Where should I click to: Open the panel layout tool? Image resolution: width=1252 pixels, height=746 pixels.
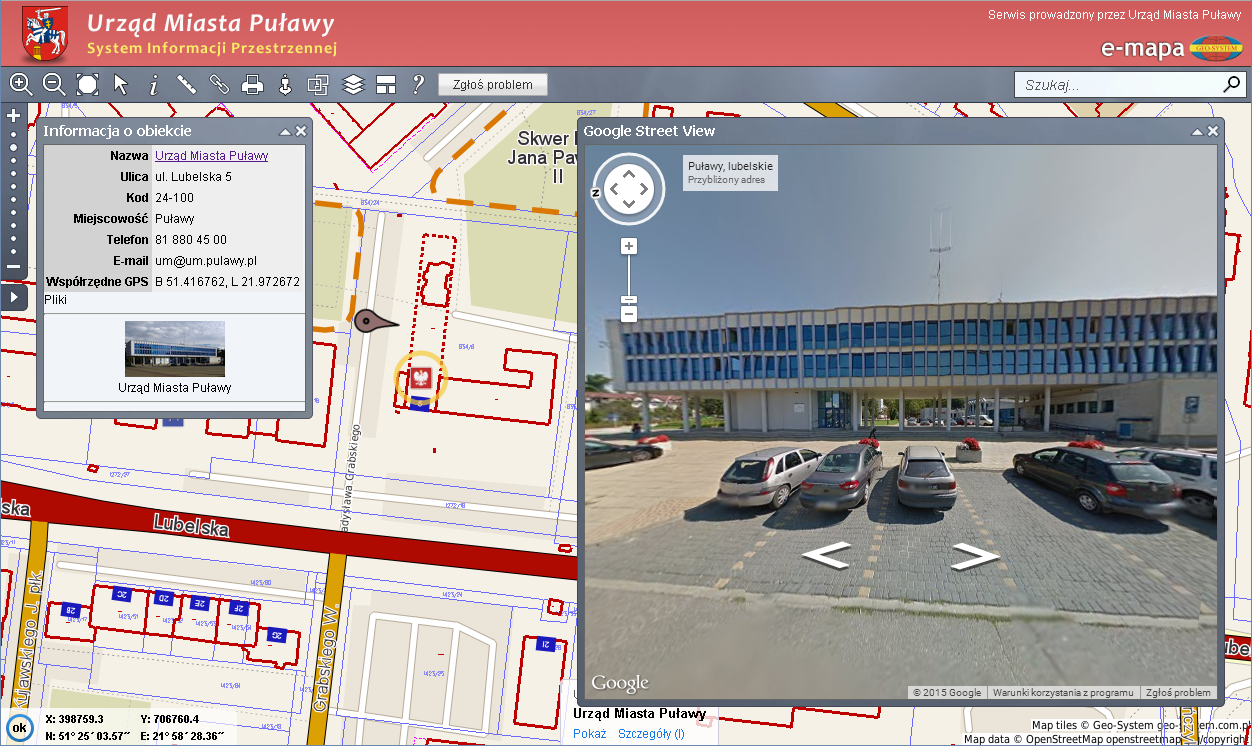tap(386, 84)
